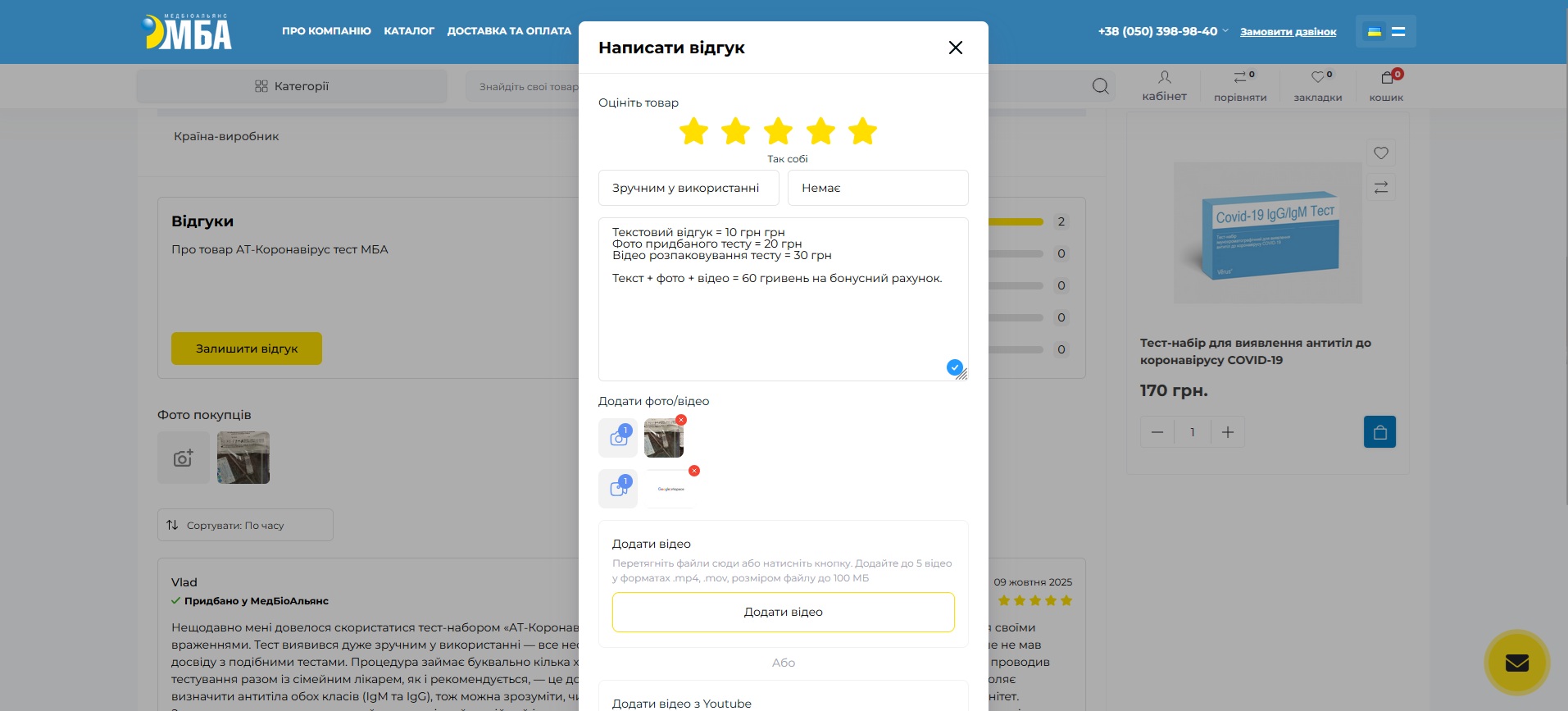Click the add photo camera icon in the review form
The height and width of the screenshot is (711, 1568).
618,438
